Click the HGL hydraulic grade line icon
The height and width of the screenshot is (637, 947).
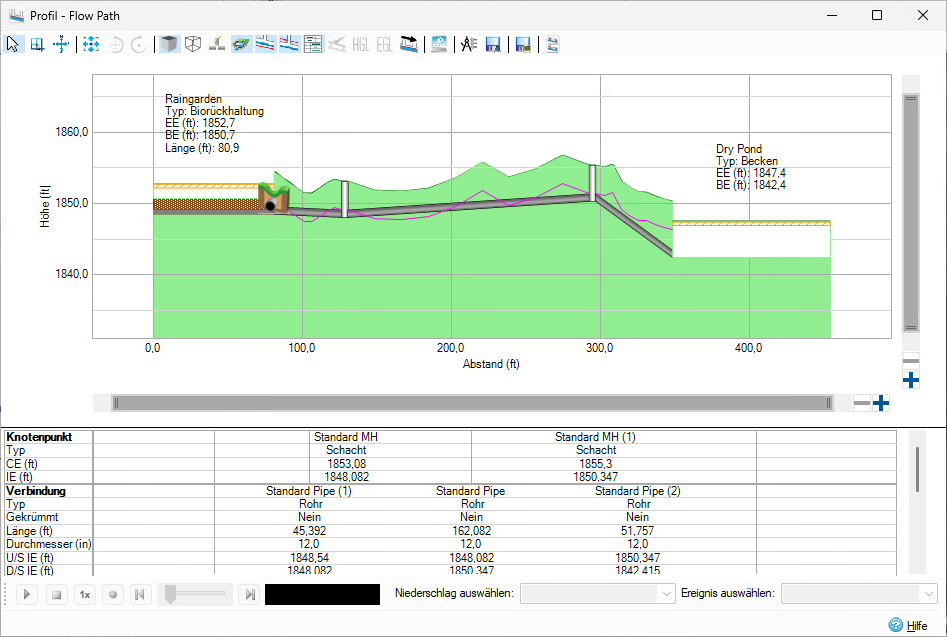coord(361,44)
